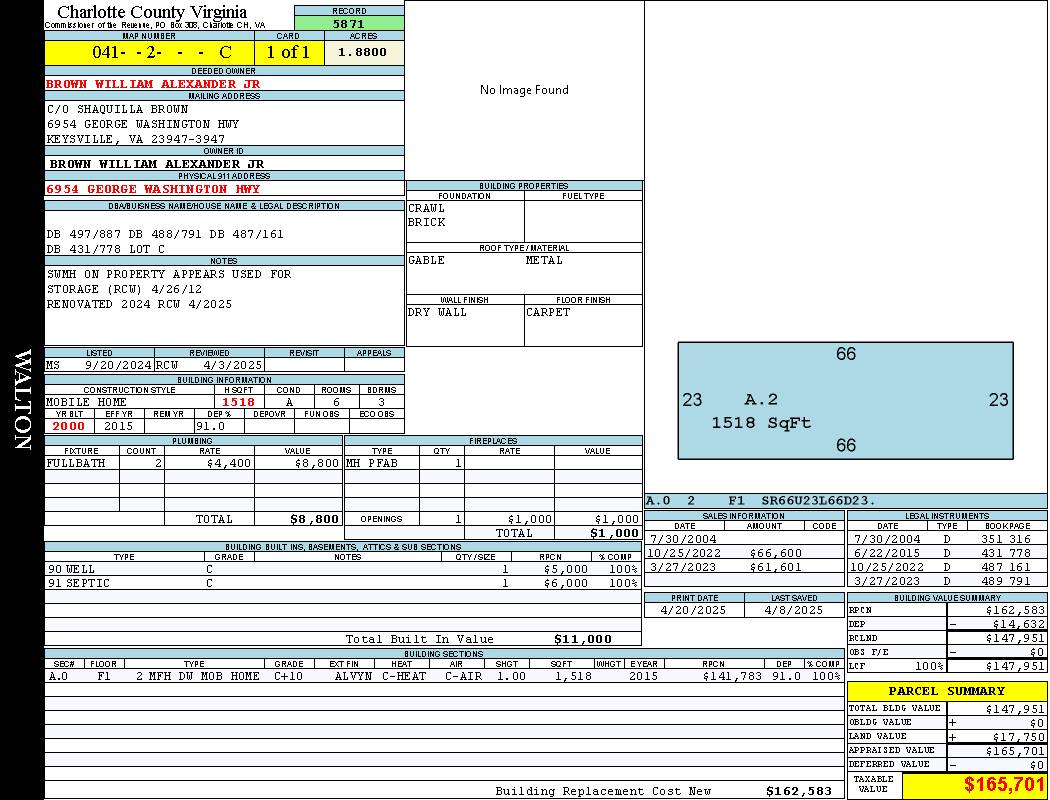Image resolution: width=1050 pixels, height=800 pixels.
Task: Click the 91 SEPTIC built-in row
Action: 342,583
